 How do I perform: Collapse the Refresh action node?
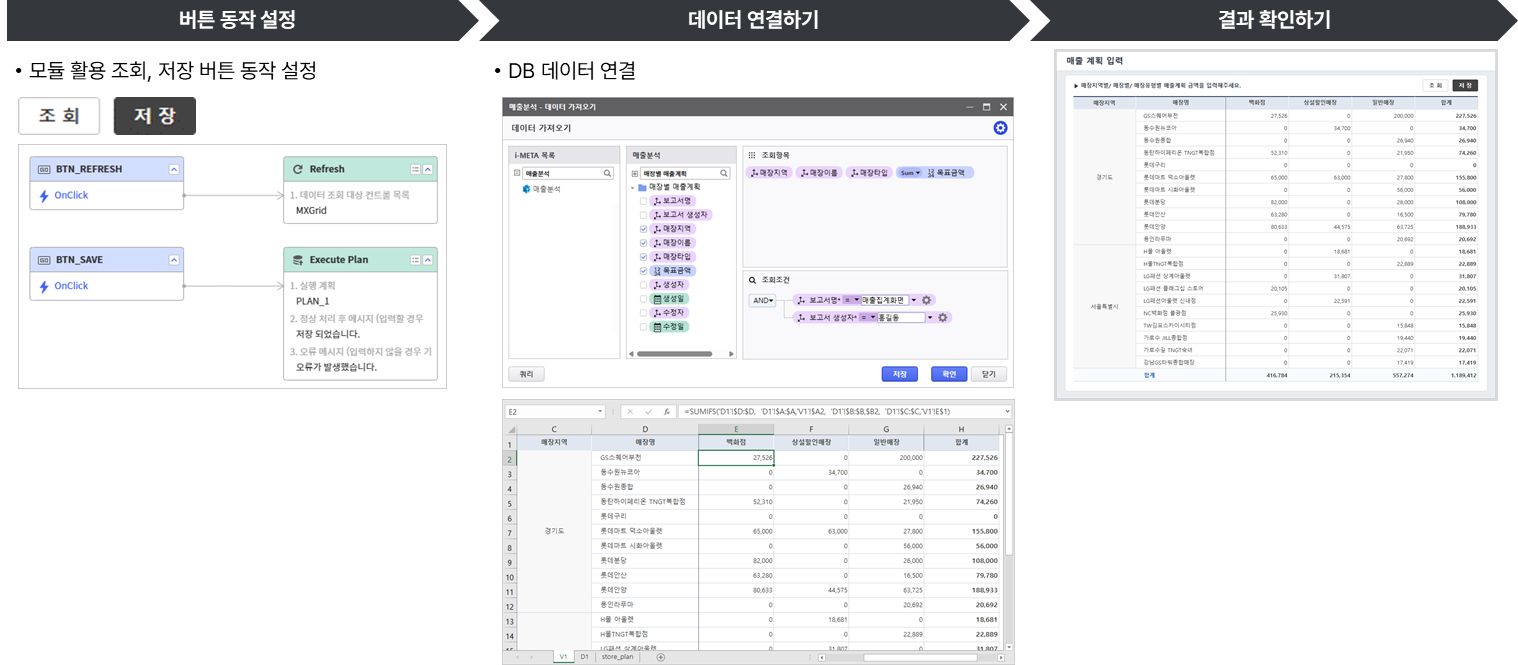click(428, 169)
